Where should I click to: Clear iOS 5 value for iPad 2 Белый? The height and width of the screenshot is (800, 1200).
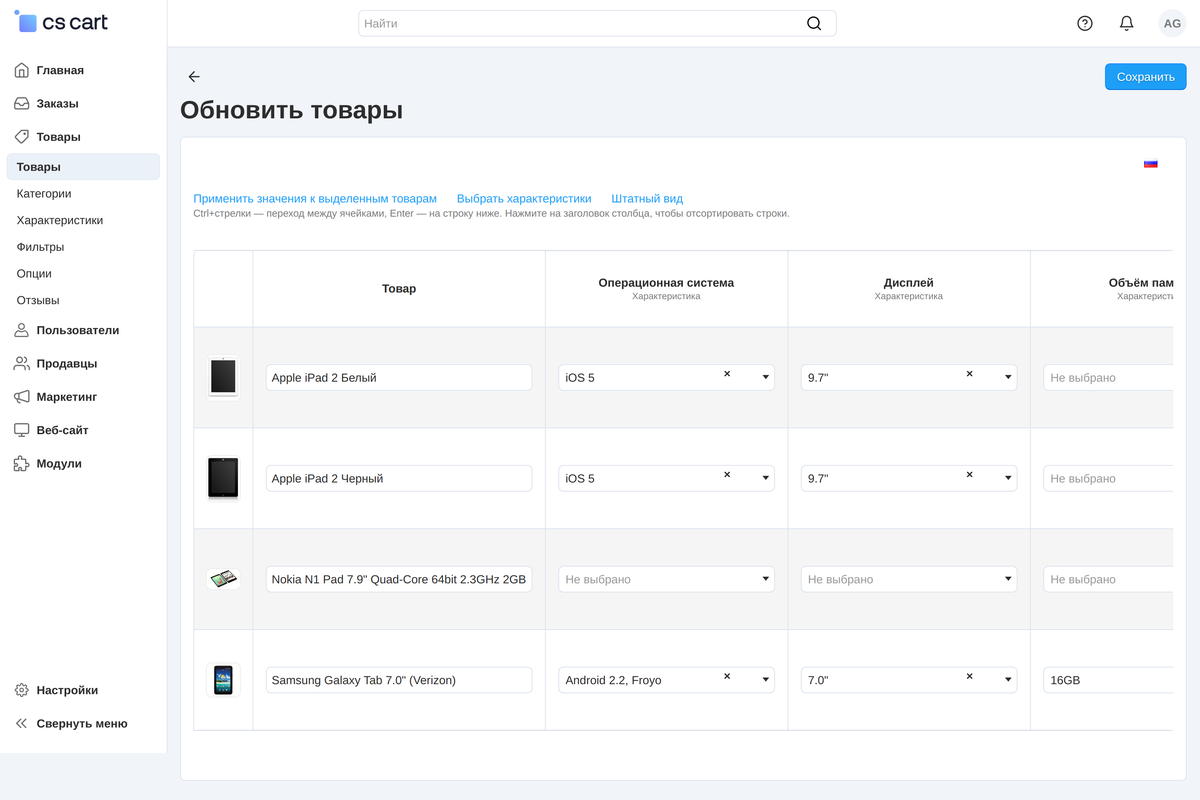[x=727, y=374]
